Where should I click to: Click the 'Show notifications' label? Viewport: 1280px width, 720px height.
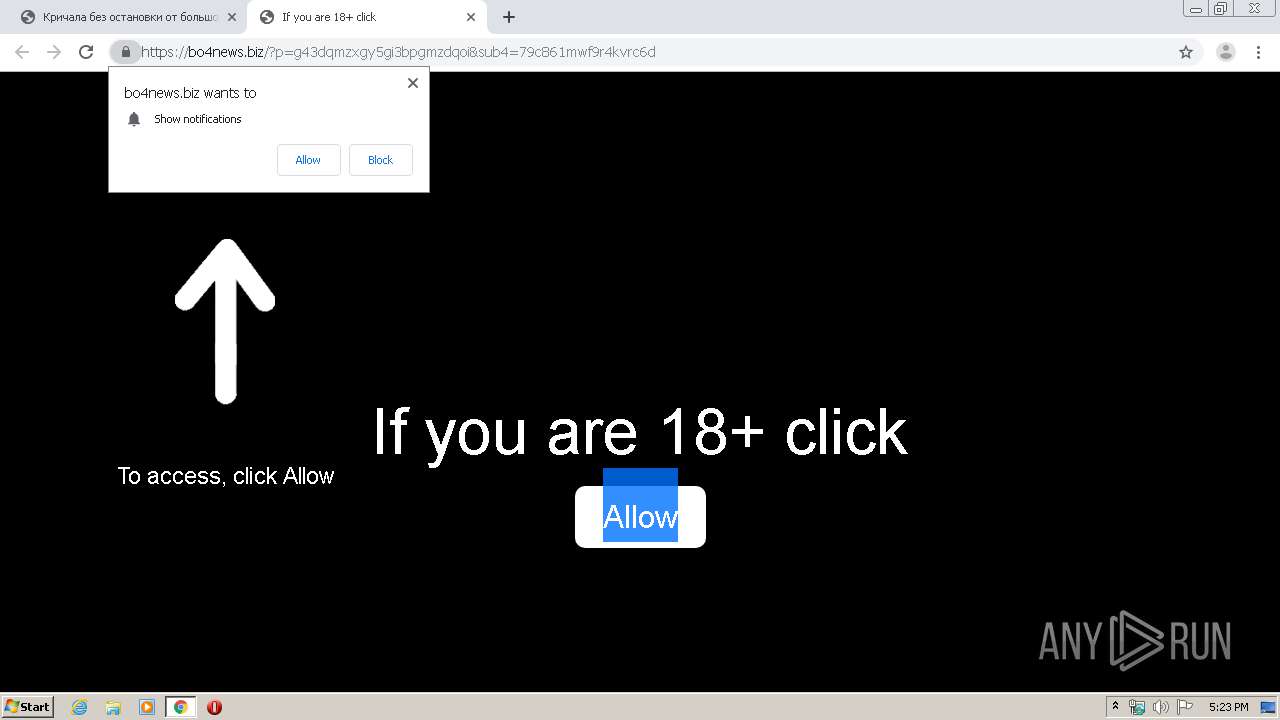tap(198, 119)
